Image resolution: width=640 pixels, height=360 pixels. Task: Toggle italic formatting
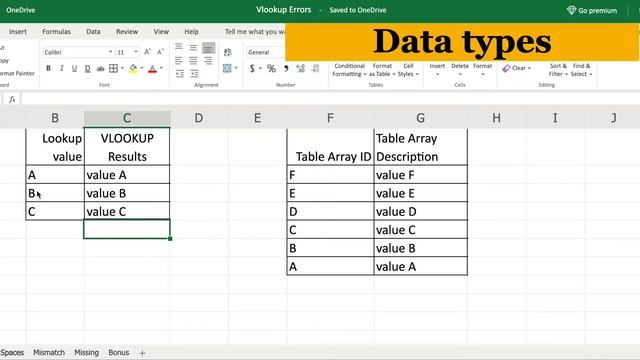tap(61, 69)
